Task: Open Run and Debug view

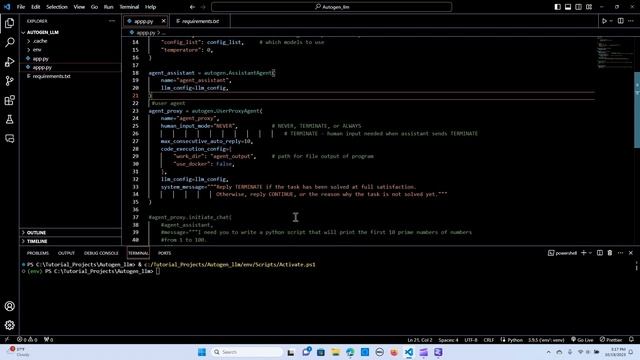Action: (x=10, y=62)
